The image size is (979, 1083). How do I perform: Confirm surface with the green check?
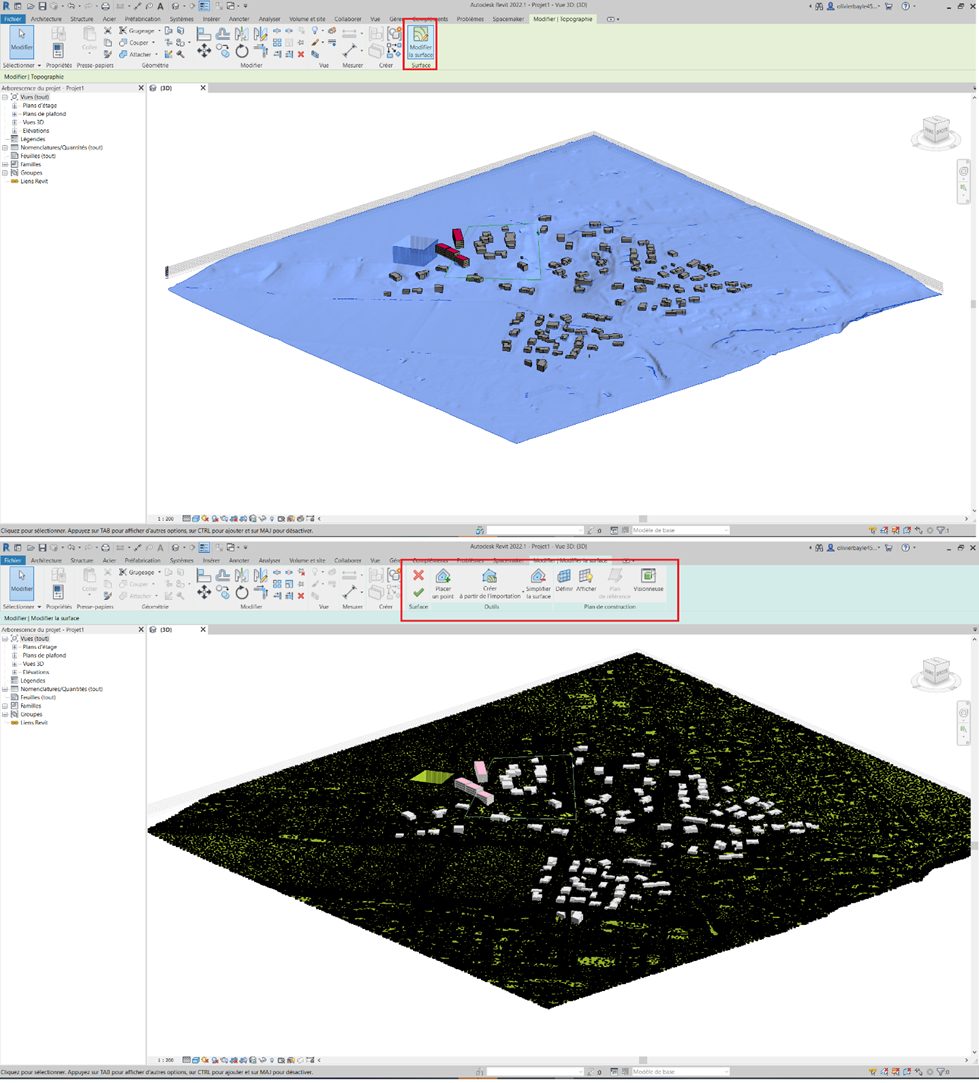pyautogui.click(x=417, y=592)
